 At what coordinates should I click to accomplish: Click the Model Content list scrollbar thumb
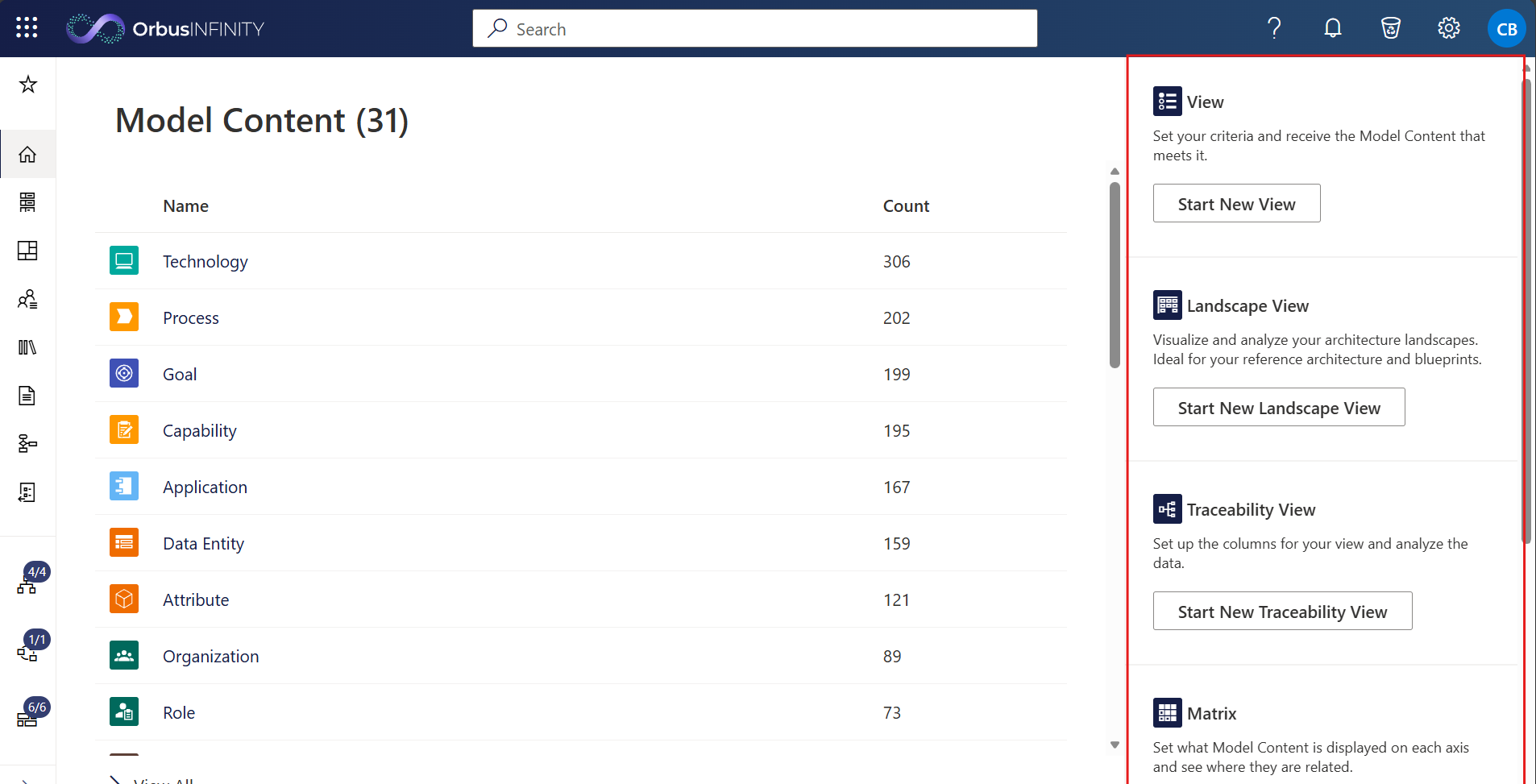point(1115,276)
